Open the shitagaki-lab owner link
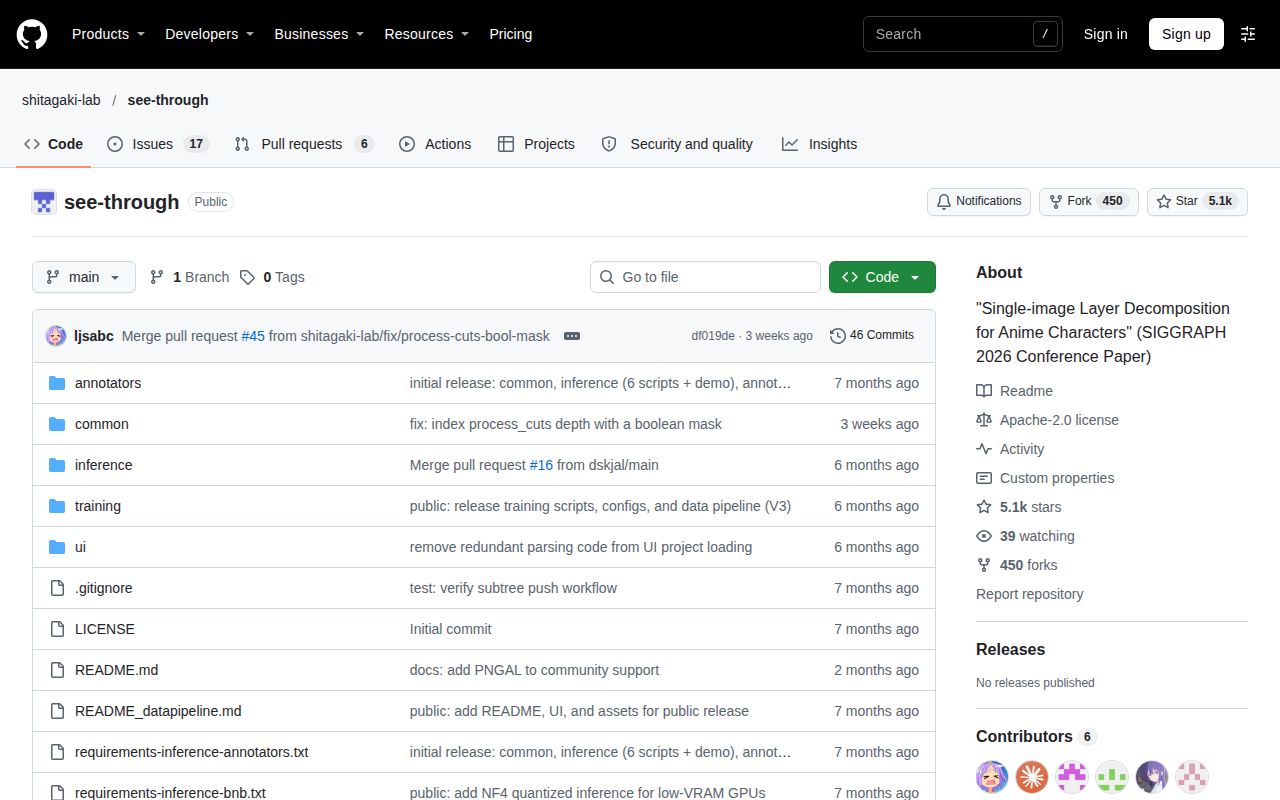1280x800 pixels. click(x=61, y=100)
